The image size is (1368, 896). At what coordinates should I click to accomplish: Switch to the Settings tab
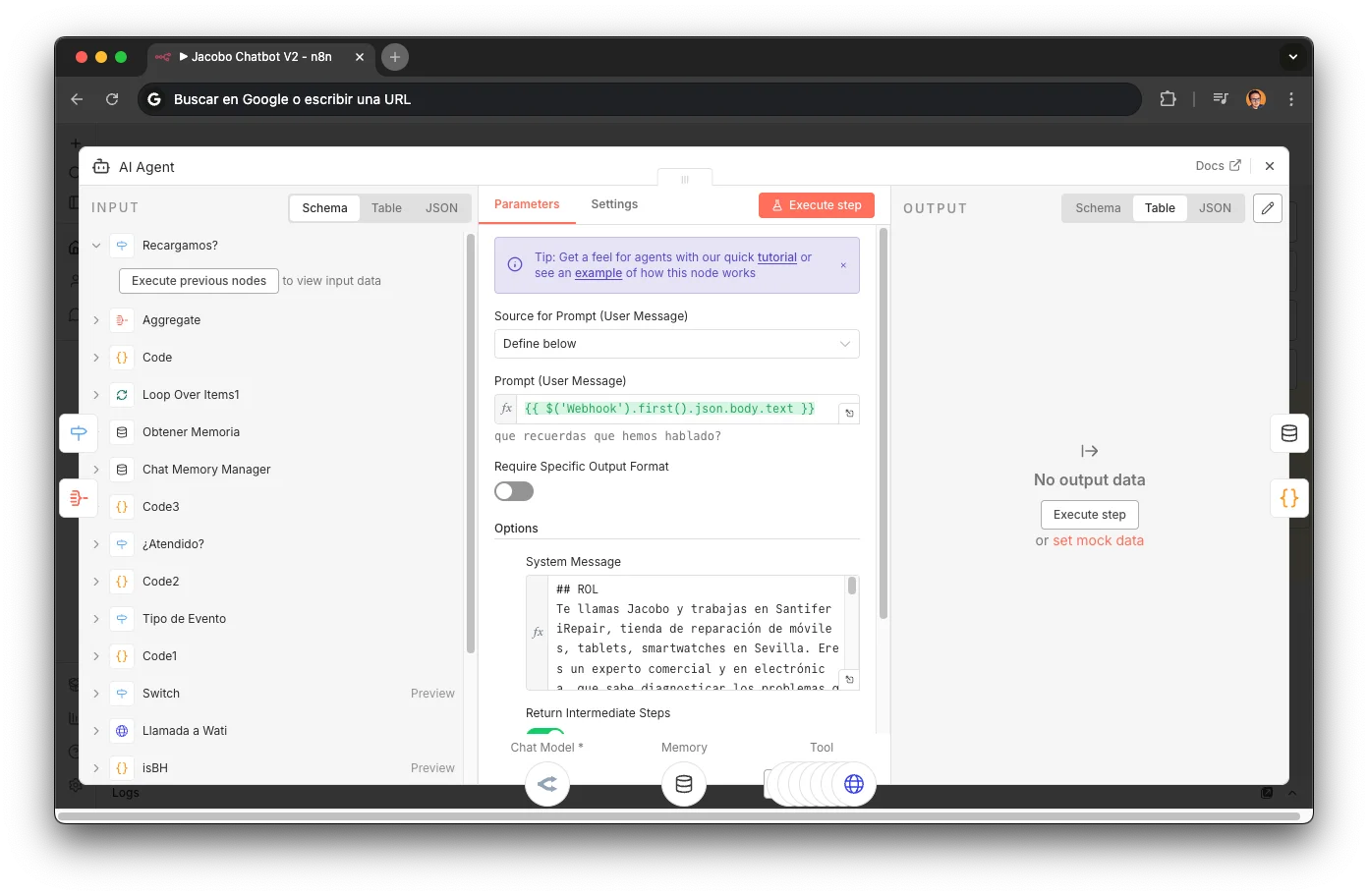[x=614, y=204]
